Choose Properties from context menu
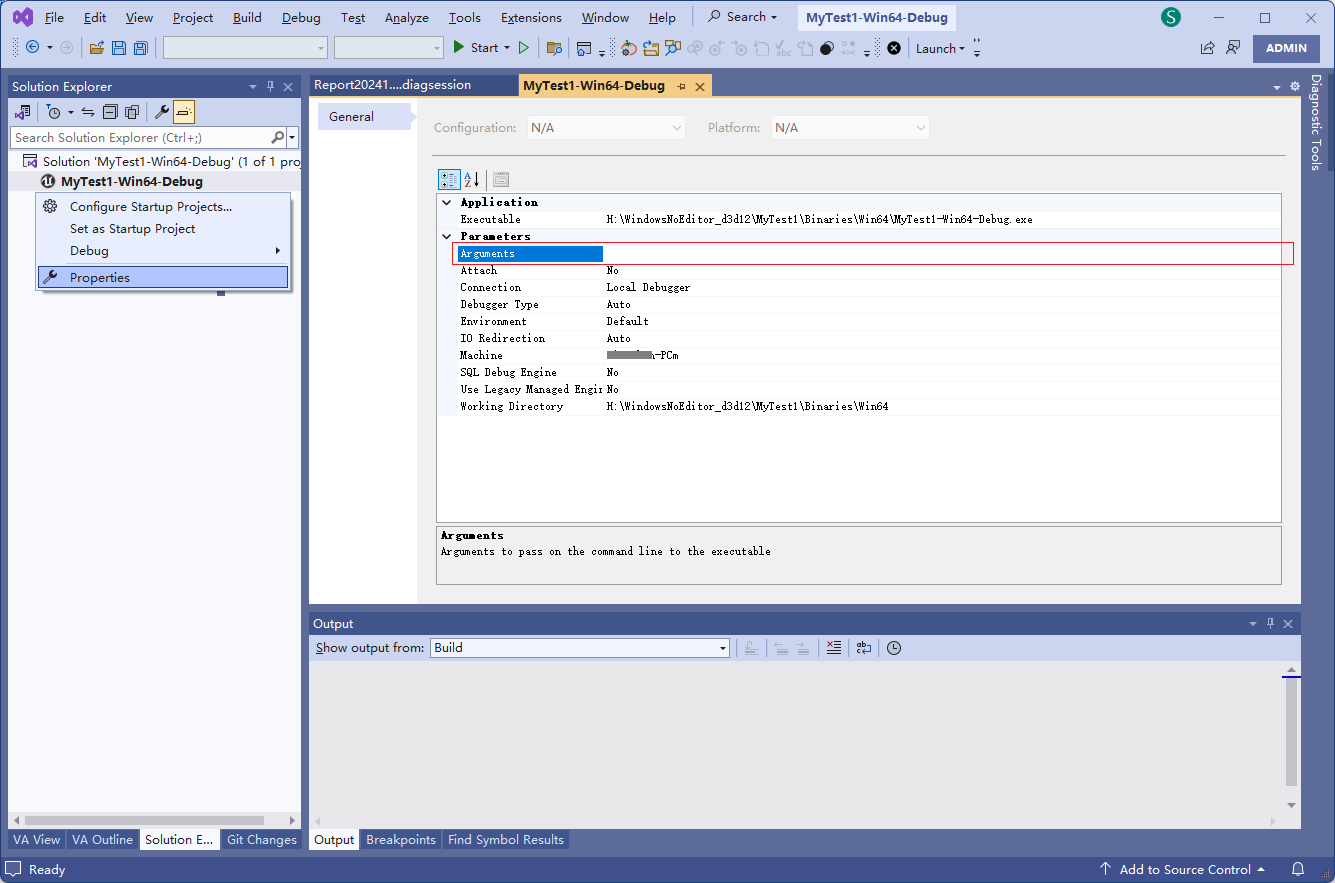The width and height of the screenshot is (1335, 883). coord(163,278)
